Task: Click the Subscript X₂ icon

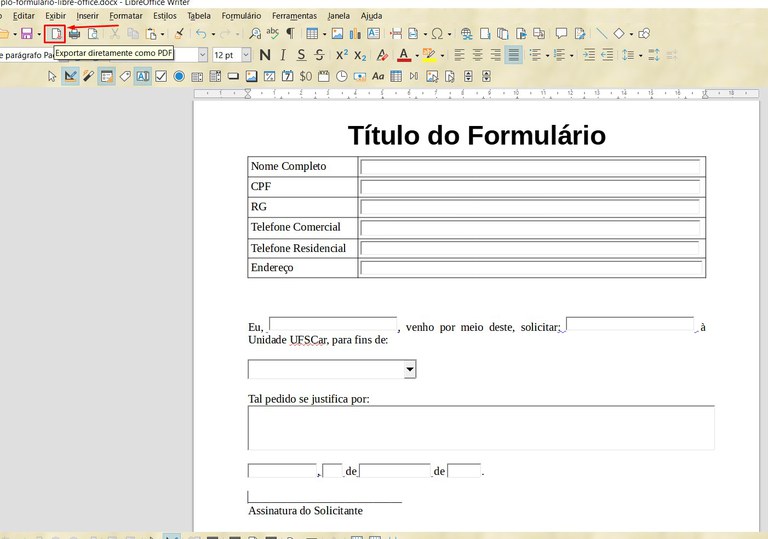Action: [x=360, y=55]
